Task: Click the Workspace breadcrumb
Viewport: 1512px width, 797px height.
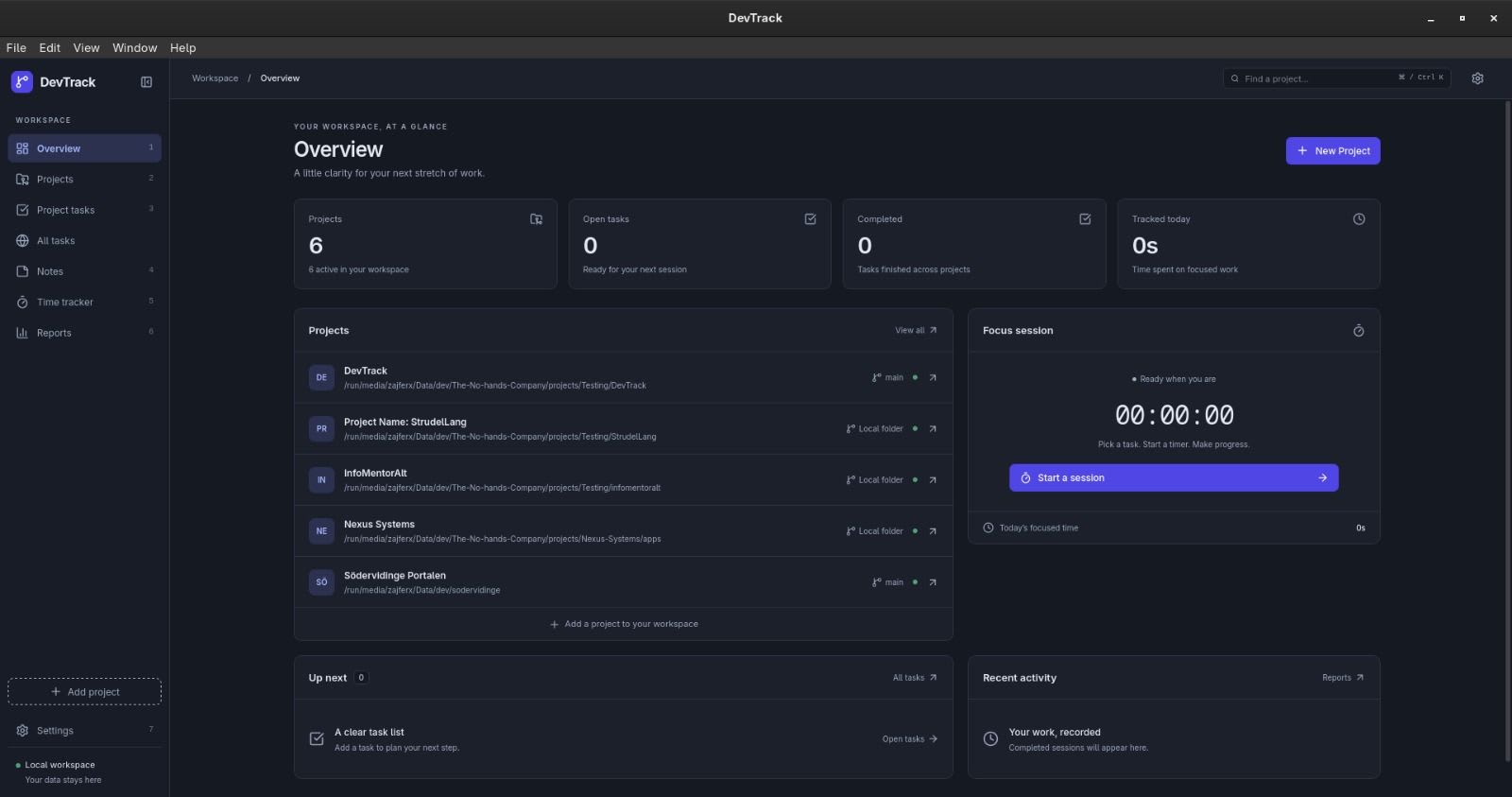Action: point(215,78)
